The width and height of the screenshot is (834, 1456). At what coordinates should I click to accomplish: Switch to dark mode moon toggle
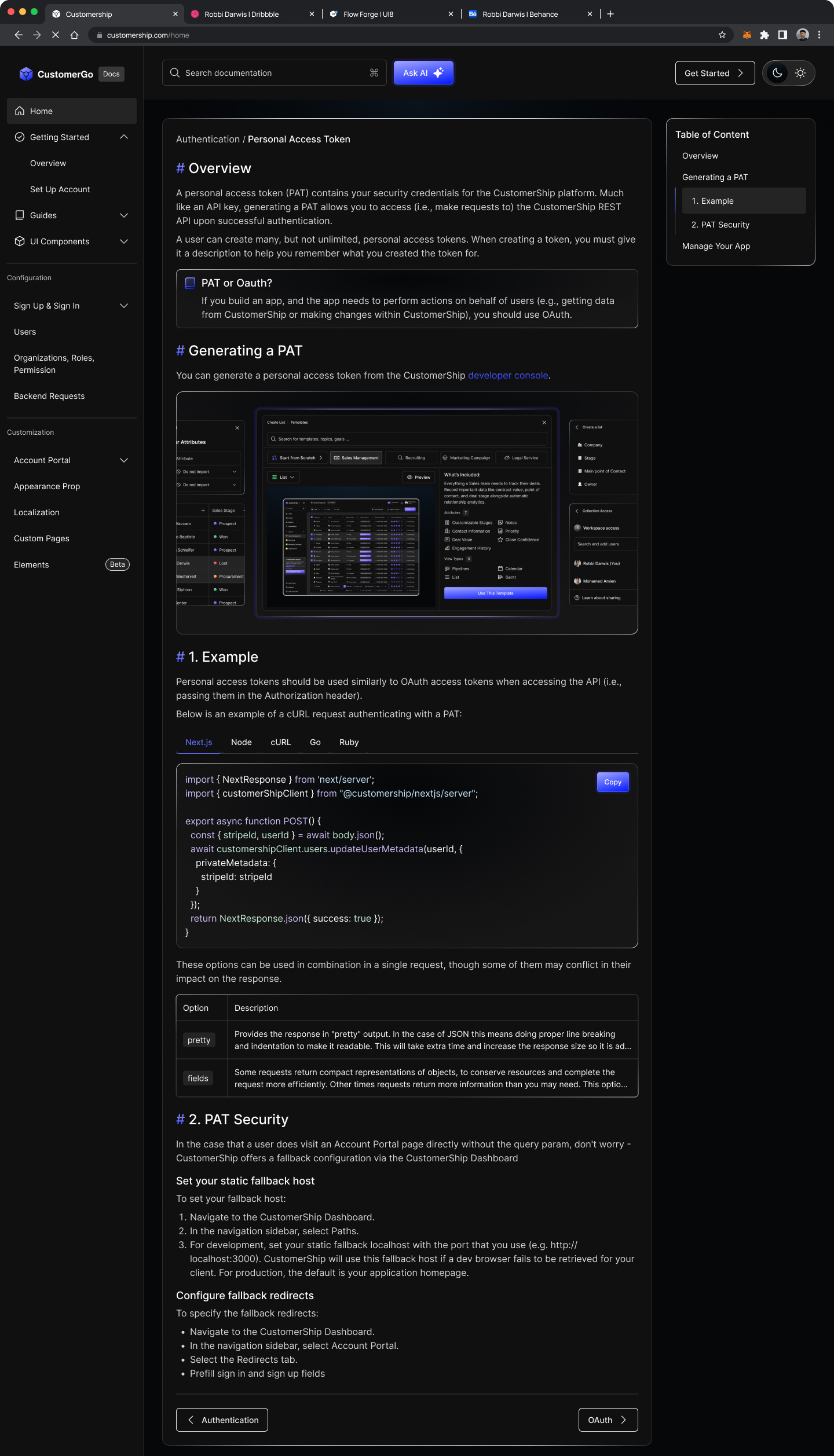coord(777,73)
